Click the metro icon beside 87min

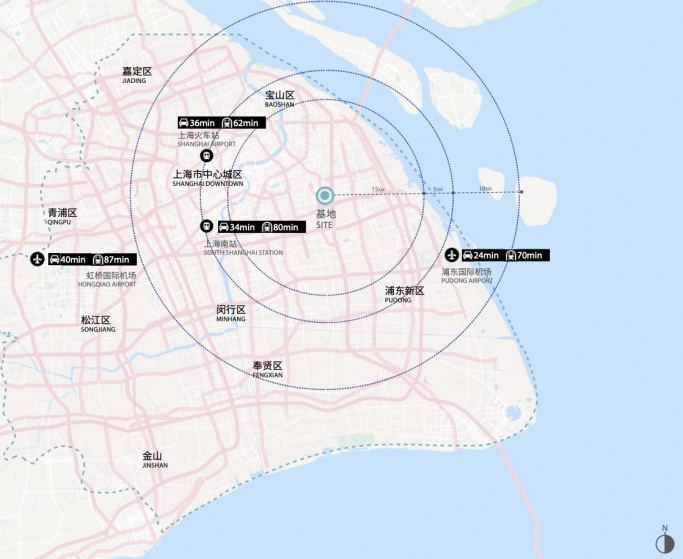(98, 260)
